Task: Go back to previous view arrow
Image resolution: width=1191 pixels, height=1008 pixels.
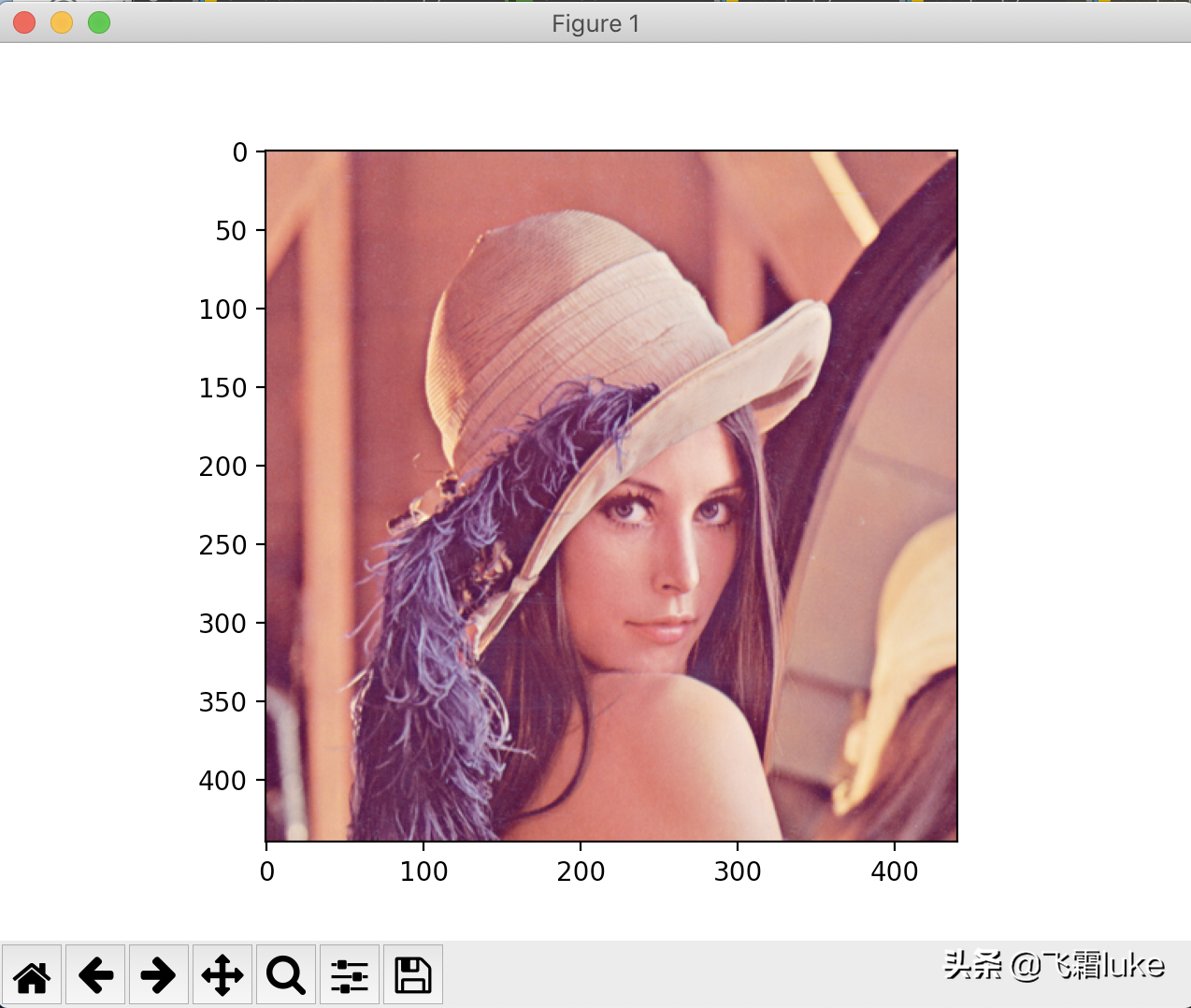Action: click(x=95, y=974)
